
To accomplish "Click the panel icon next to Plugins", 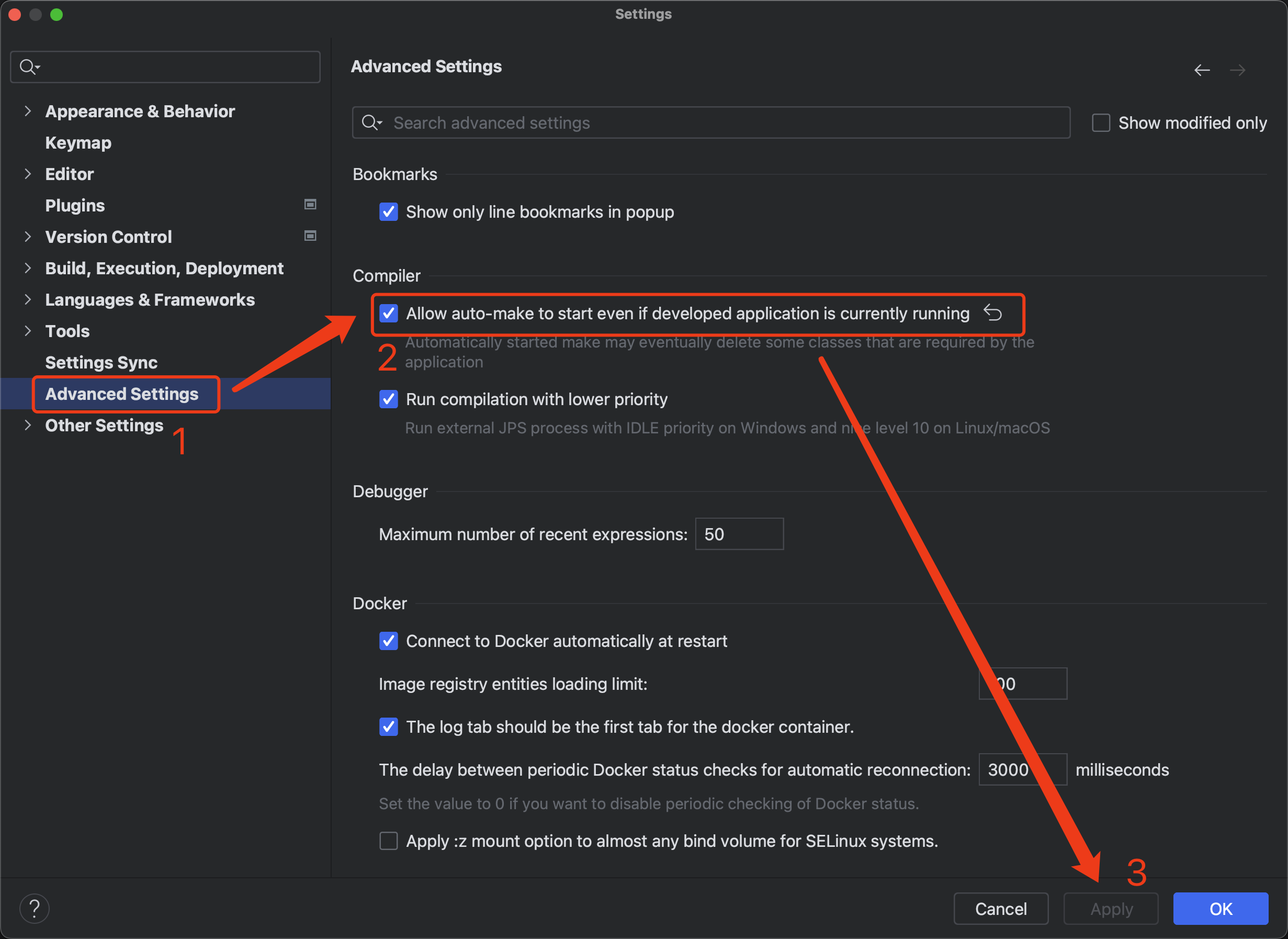I will pos(310,204).
